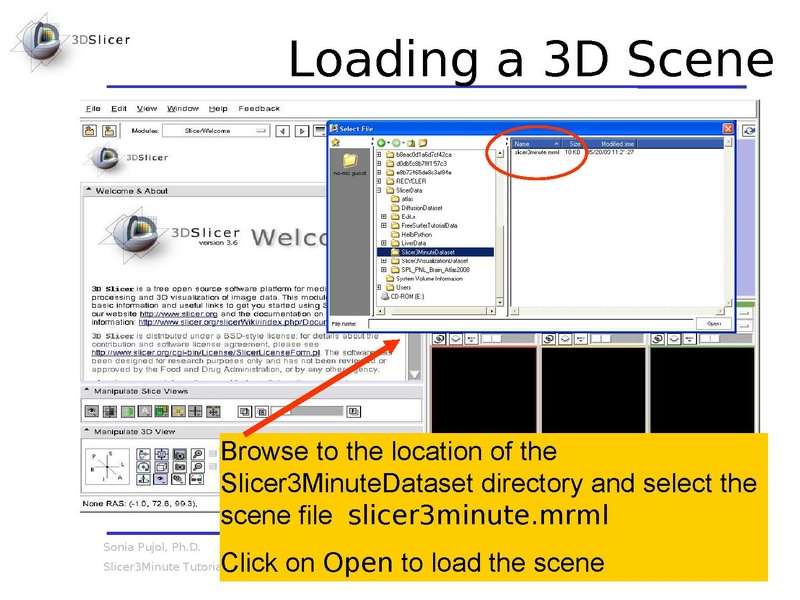Expand the LiverData folder in the tree
This screenshot has width=800, height=600.
click(x=384, y=243)
